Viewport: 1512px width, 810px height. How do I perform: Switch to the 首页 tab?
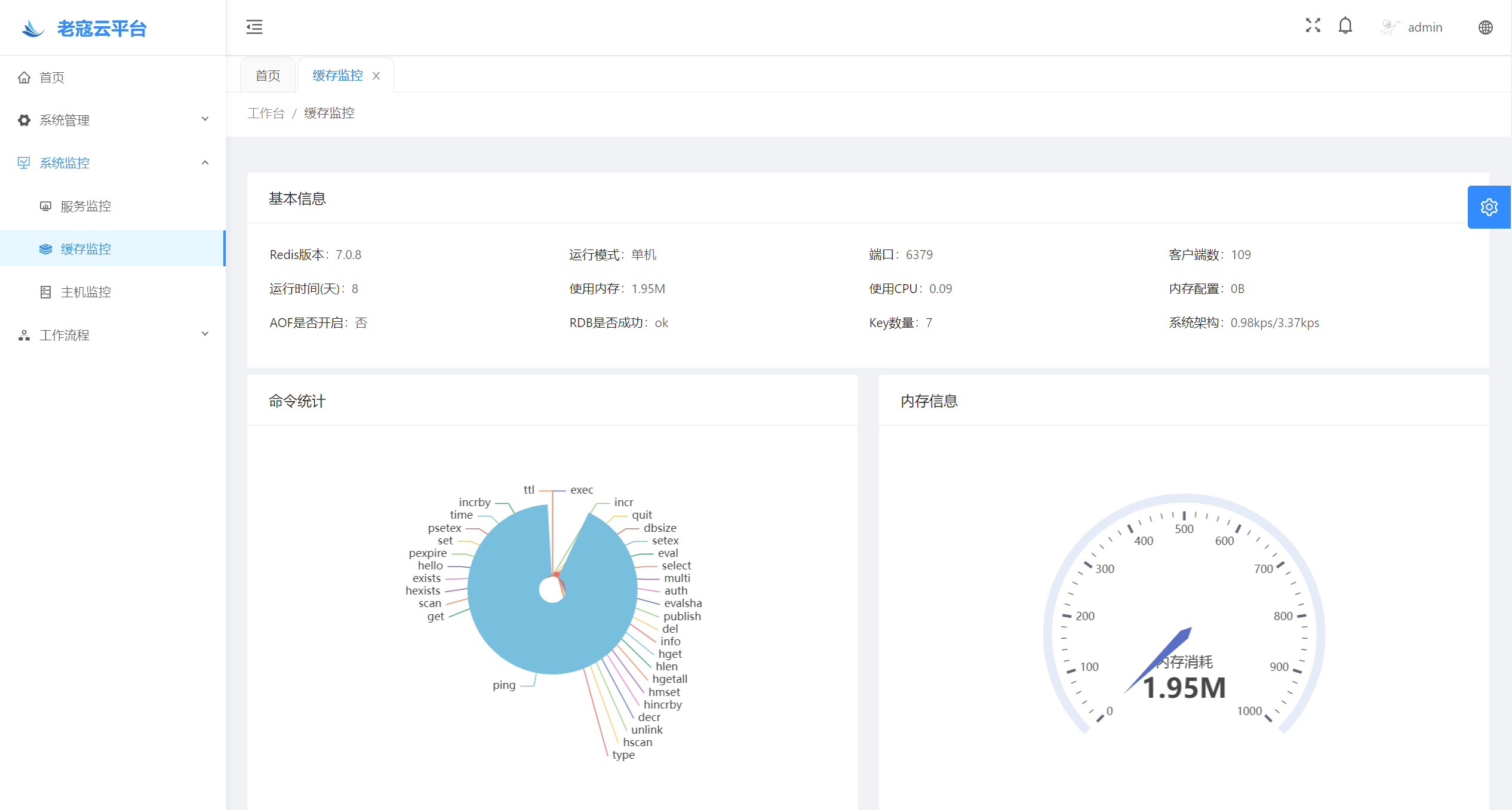[268, 76]
